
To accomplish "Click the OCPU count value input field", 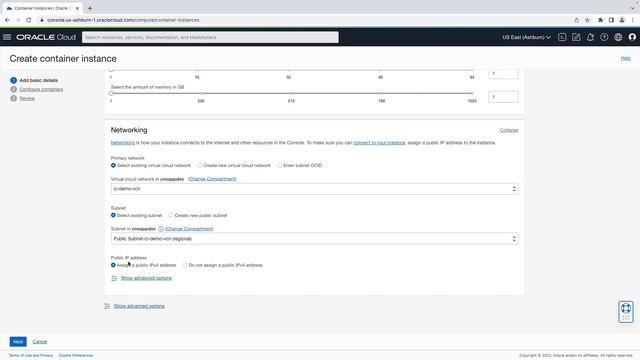I will [503, 74].
